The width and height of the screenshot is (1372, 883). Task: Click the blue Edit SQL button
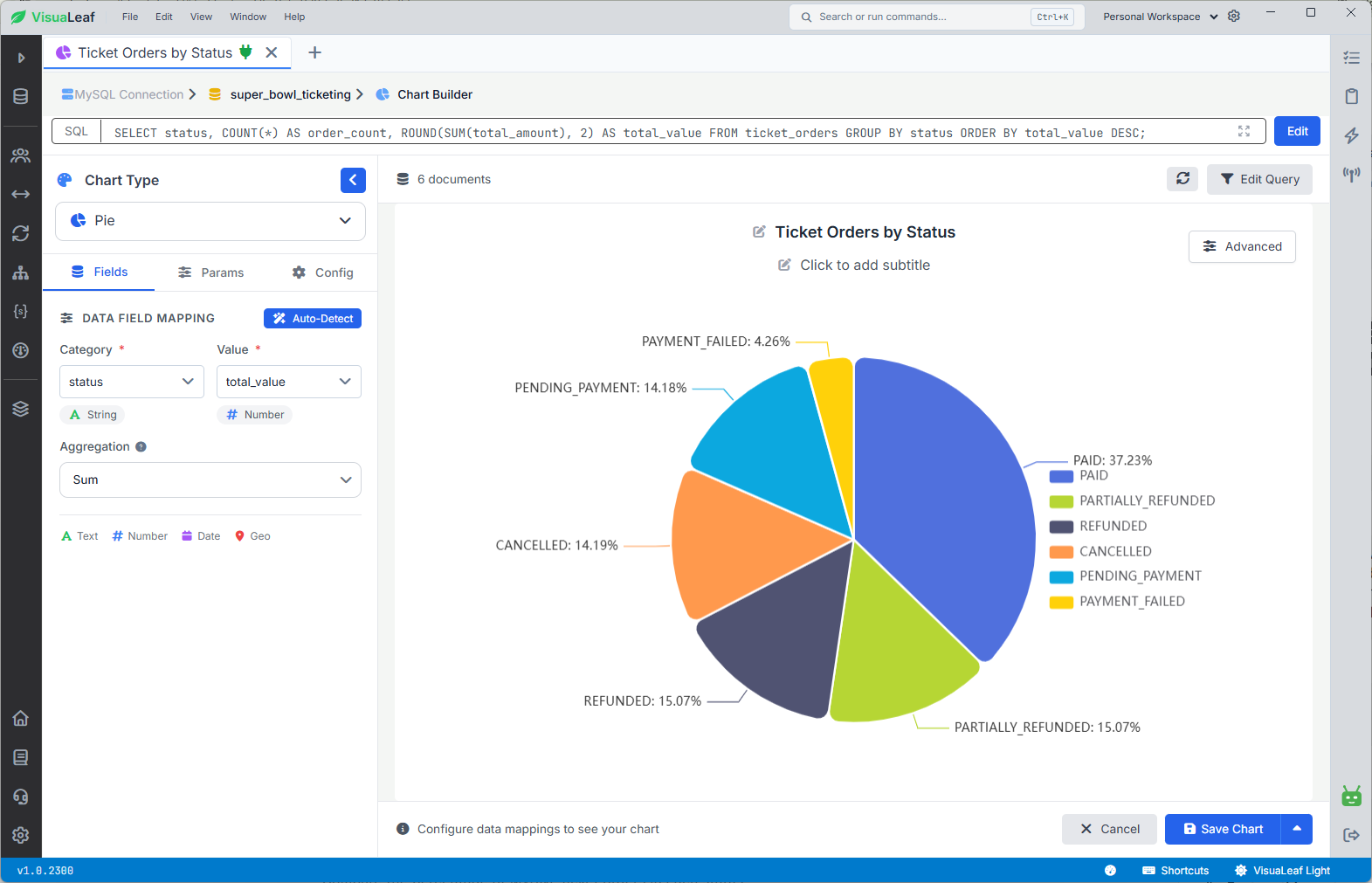(x=1297, y=131)
